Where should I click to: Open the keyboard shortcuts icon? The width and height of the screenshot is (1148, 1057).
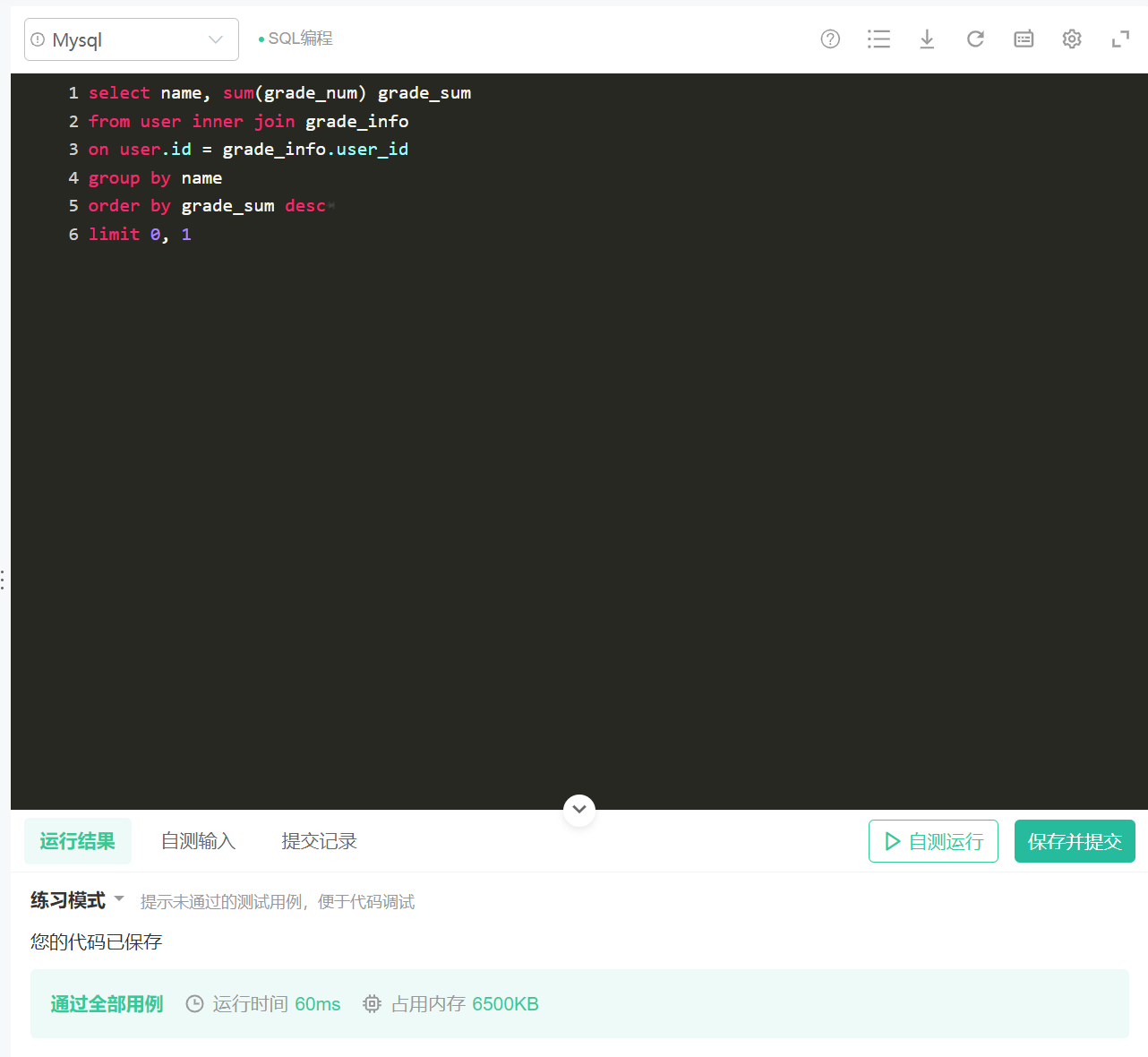1024,39
